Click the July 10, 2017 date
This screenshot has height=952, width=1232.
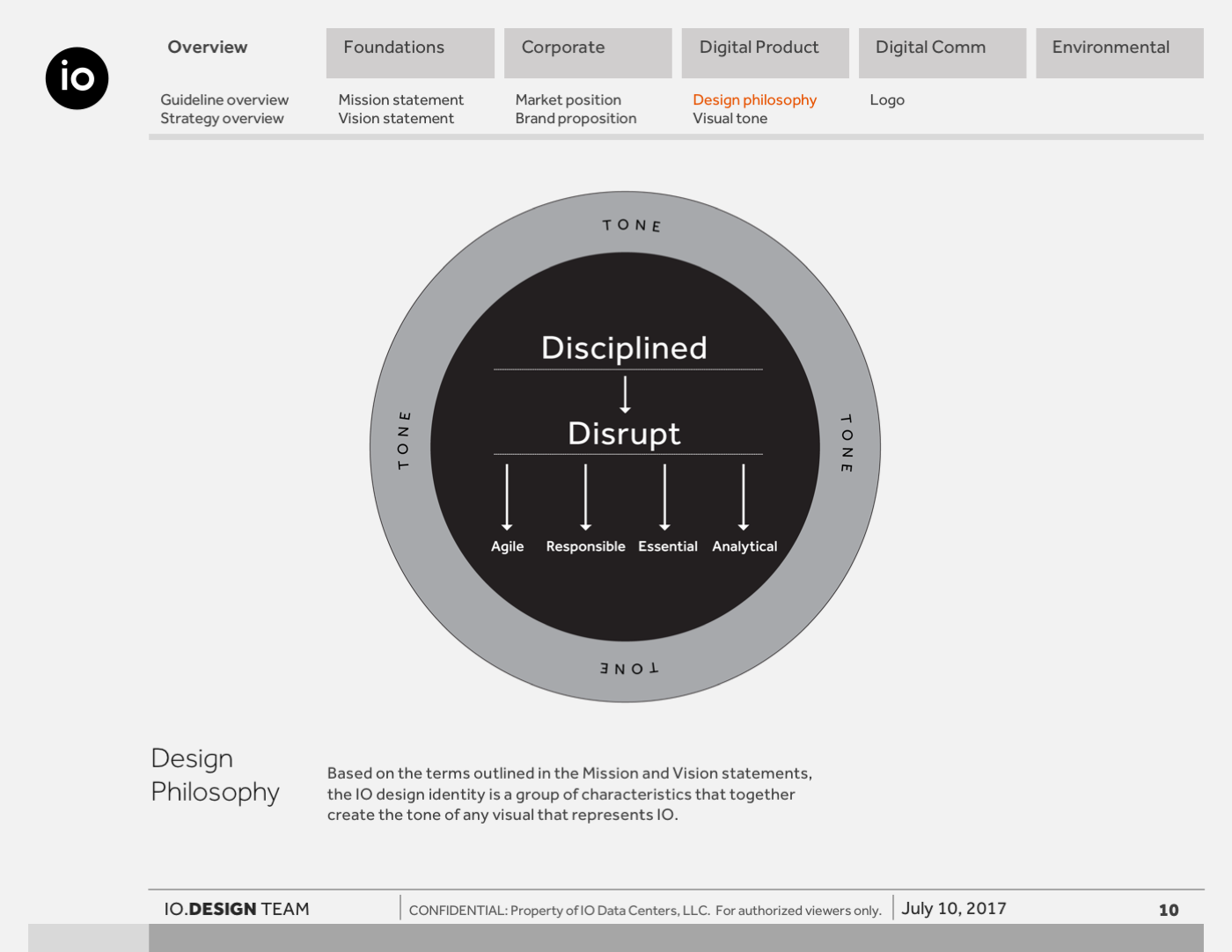pos(954,909)
